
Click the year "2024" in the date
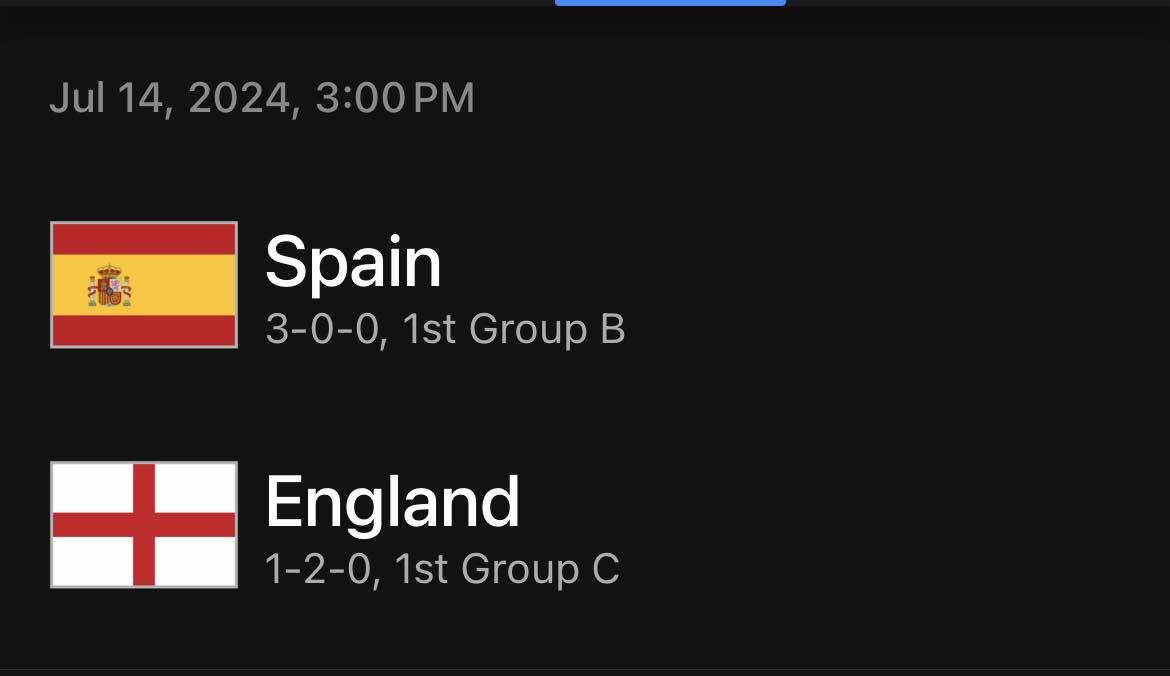tap(239, 98)
